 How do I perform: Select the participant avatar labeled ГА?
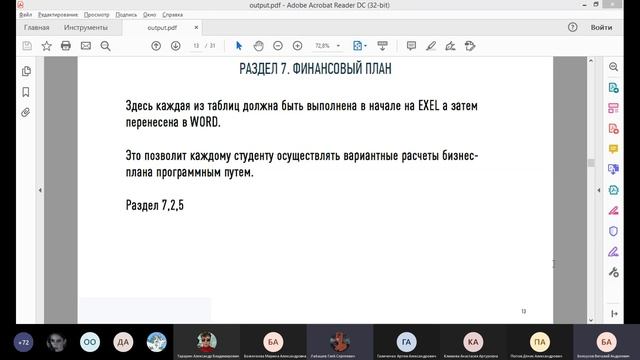tap(407, 342)
